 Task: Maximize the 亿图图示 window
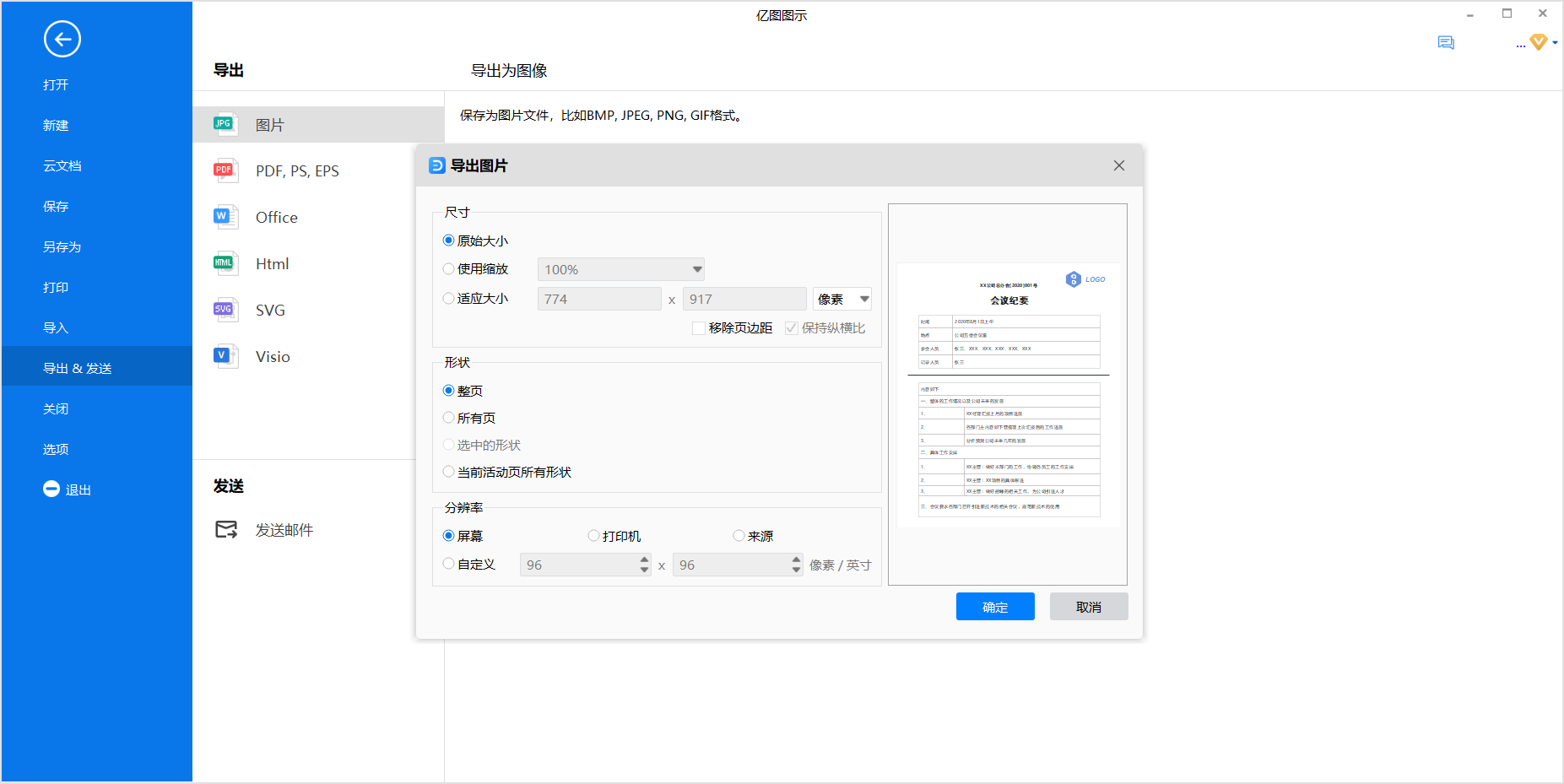point(1507,14)
